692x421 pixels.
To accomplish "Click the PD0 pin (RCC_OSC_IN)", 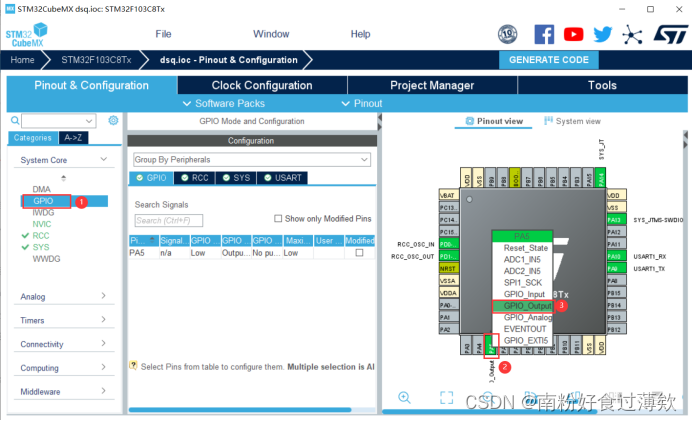I will pos(449,244).
